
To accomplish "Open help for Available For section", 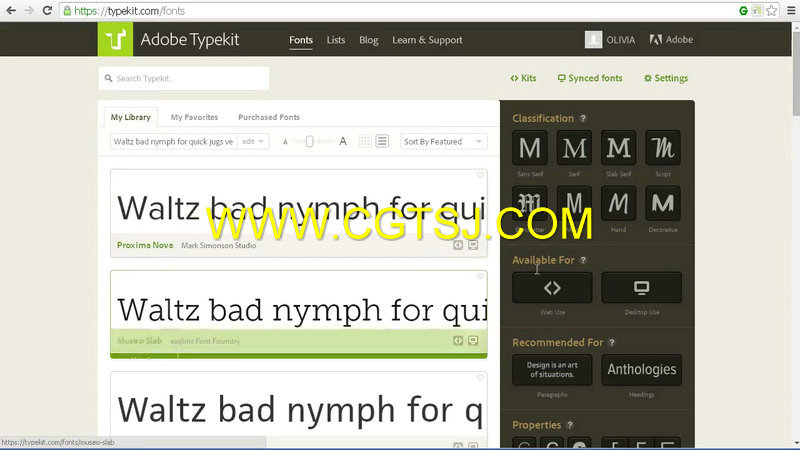I will pos(583,260).
